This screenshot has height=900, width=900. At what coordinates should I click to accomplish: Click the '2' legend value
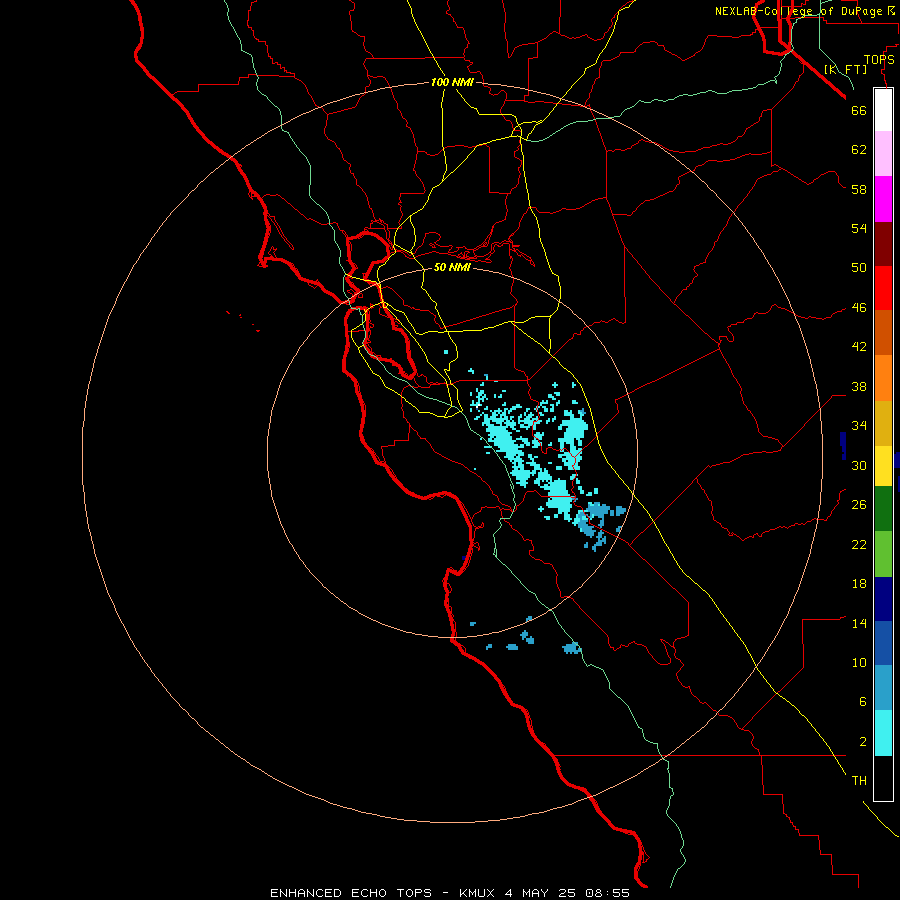click(x=863, y=742)
